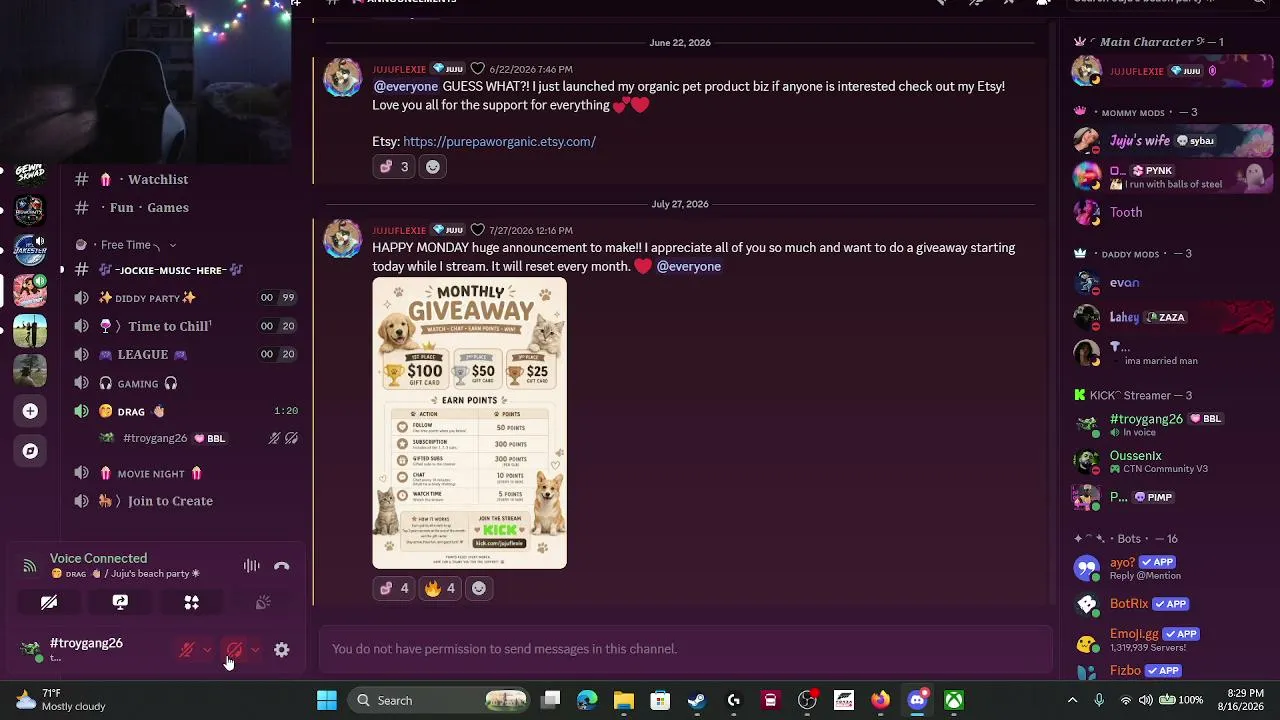1280x720 pixels.
Task: Open the purepaworganic Etsy link
Action: tap(499, 141)
